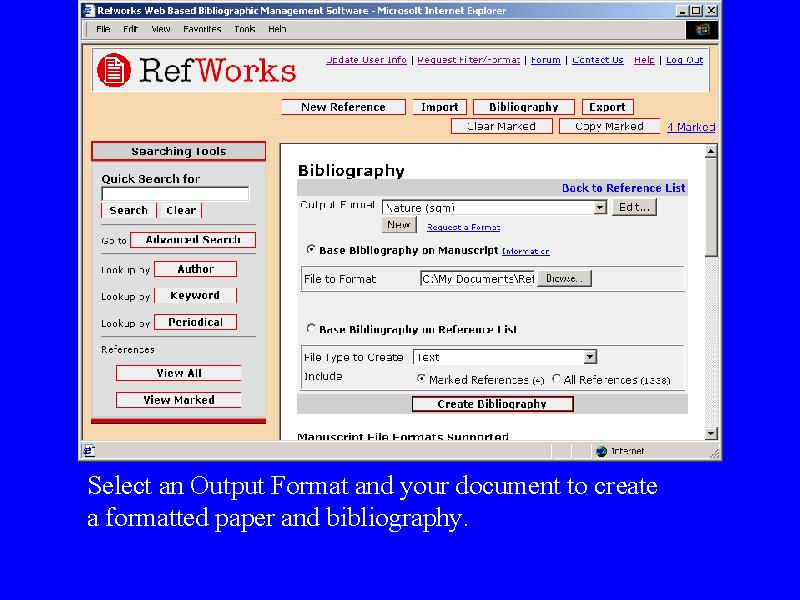
Task: Click the Edit output format button
Action: click(x=634, y=207)
